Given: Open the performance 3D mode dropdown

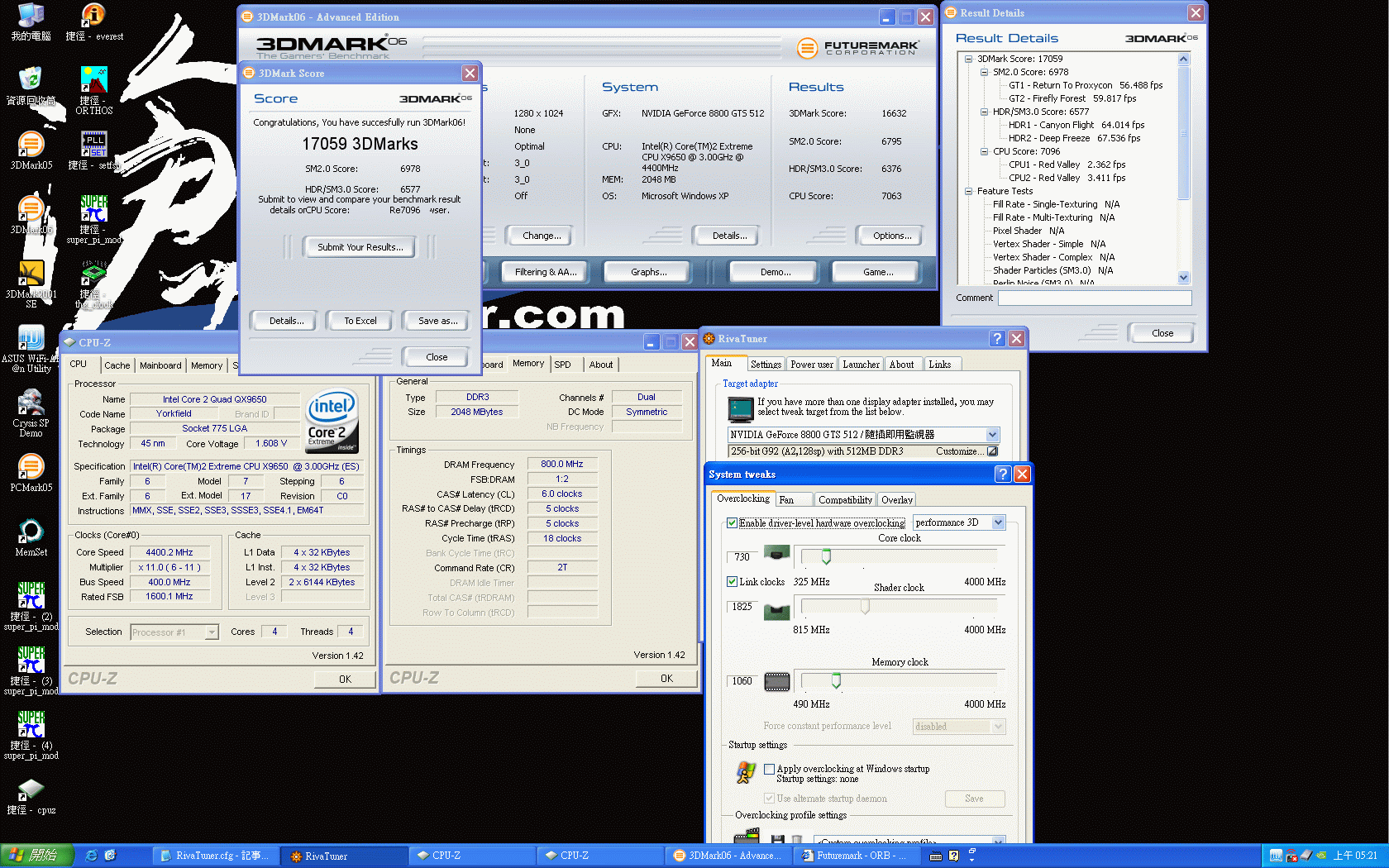Looking at the screenshot, I should tap(998, 522).
